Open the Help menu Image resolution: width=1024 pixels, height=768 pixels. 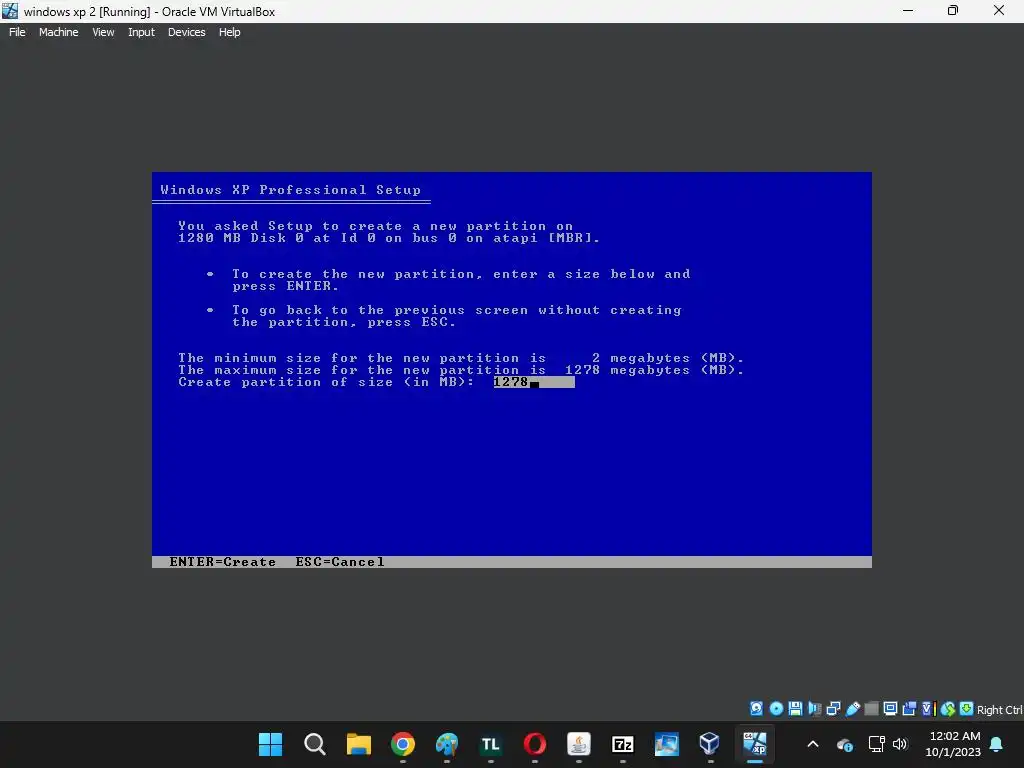[229, 32]
